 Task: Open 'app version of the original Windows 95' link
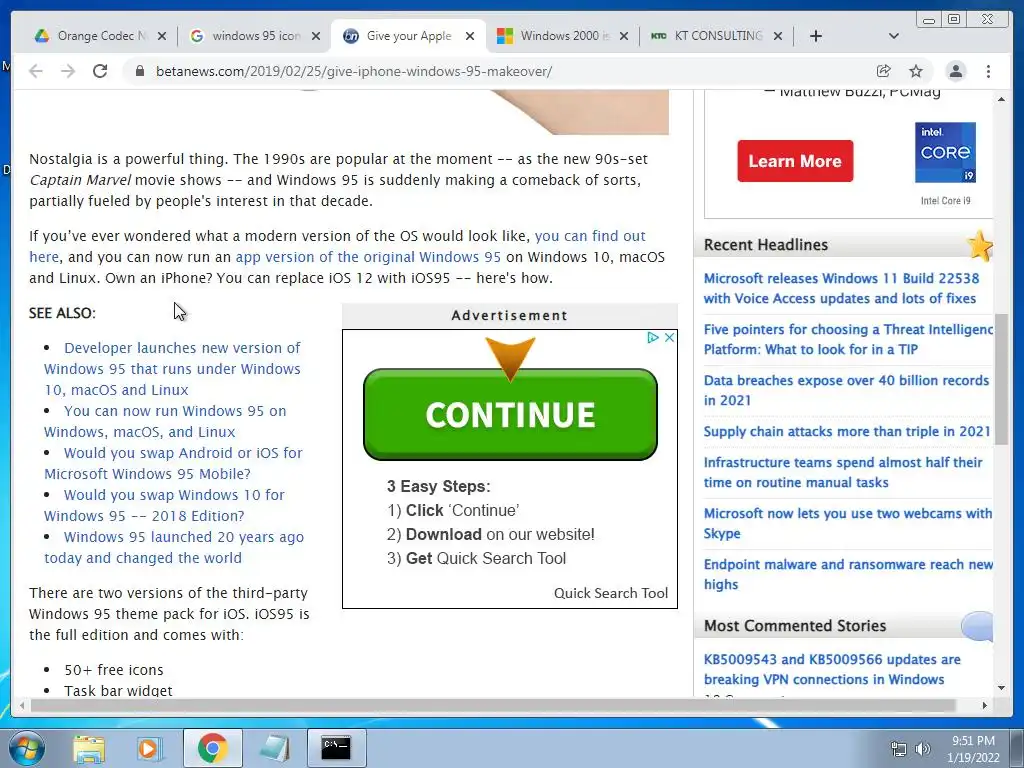click(368, 257)
